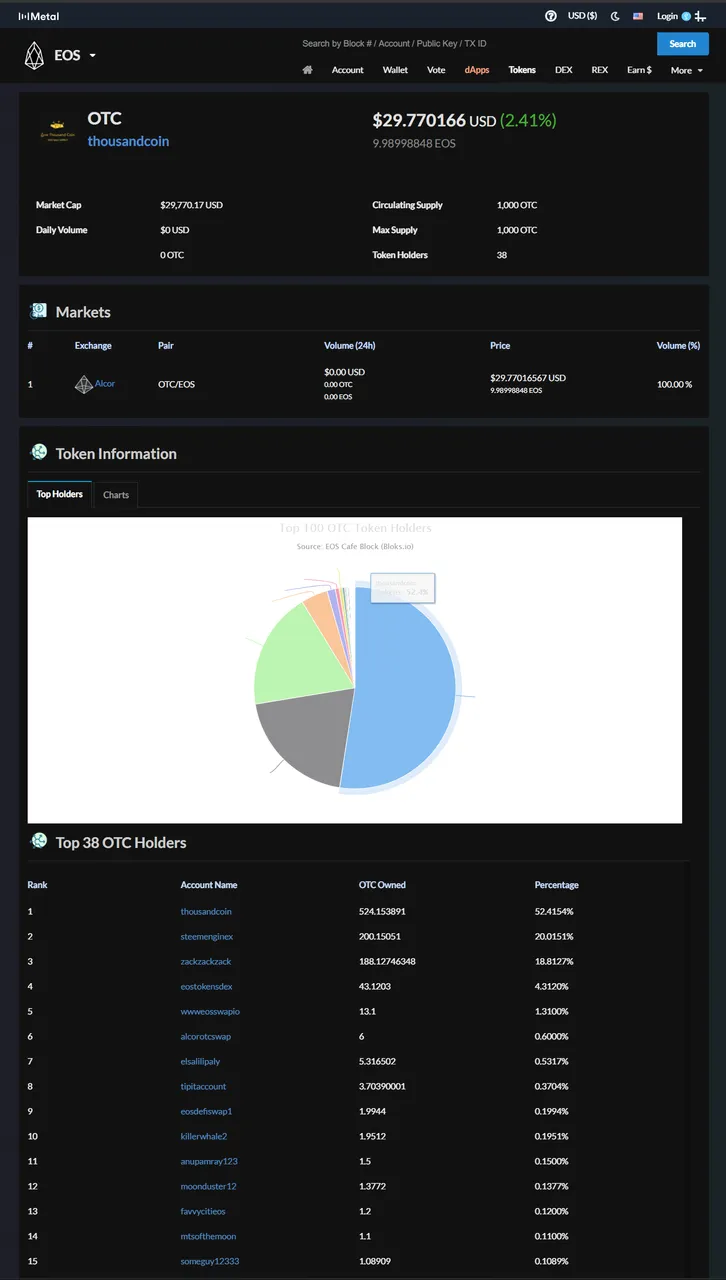726x1280 pixels.
Task: Click the Percentage column header
Action: [x=557, y=885]
